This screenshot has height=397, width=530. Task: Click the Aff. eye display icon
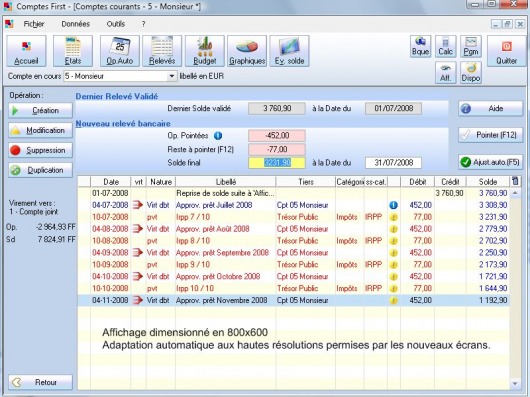(x=445, y=73)
